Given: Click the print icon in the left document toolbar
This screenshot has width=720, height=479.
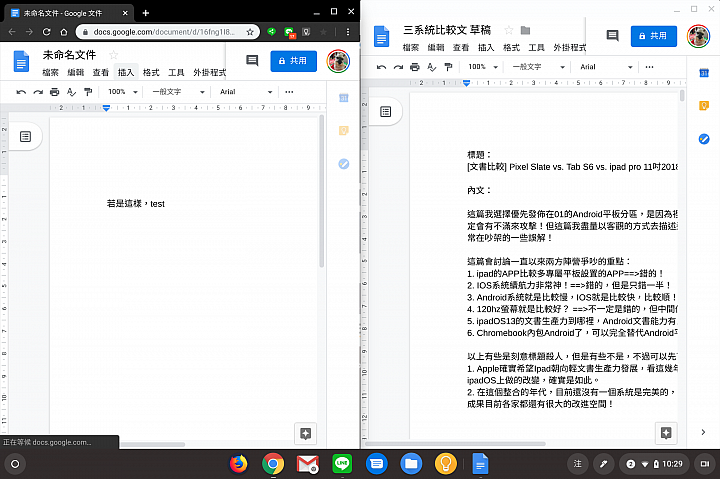Looking at the screenshot, I should (x=55, y=91).
